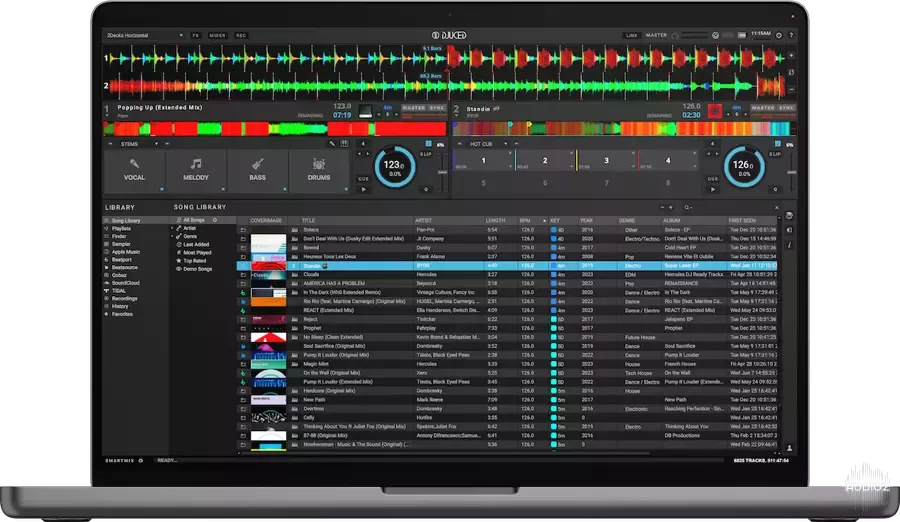The image size is (900, 522).
Task: Open the Finder library entry
Action: (119, 236)
